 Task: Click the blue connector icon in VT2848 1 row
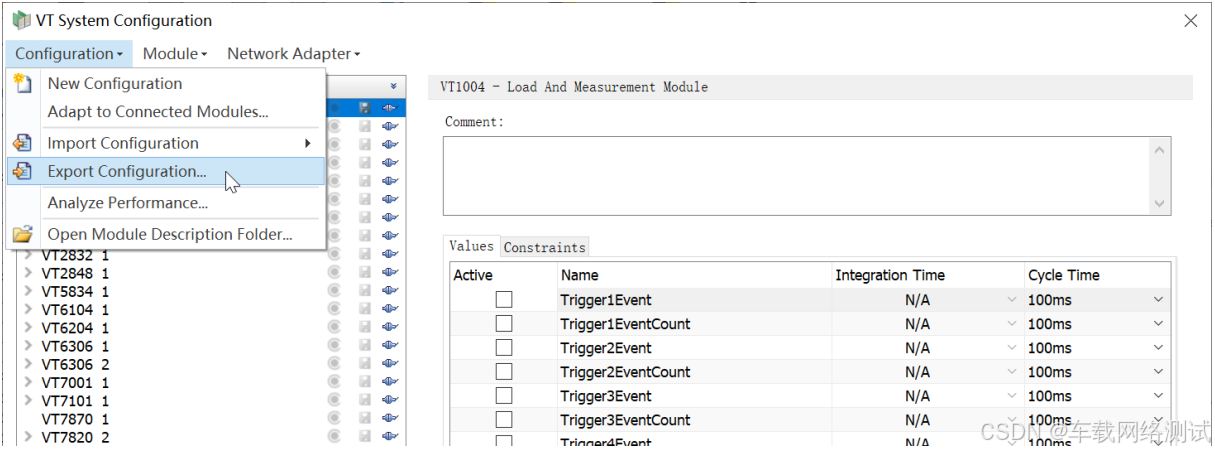[390, 273]
